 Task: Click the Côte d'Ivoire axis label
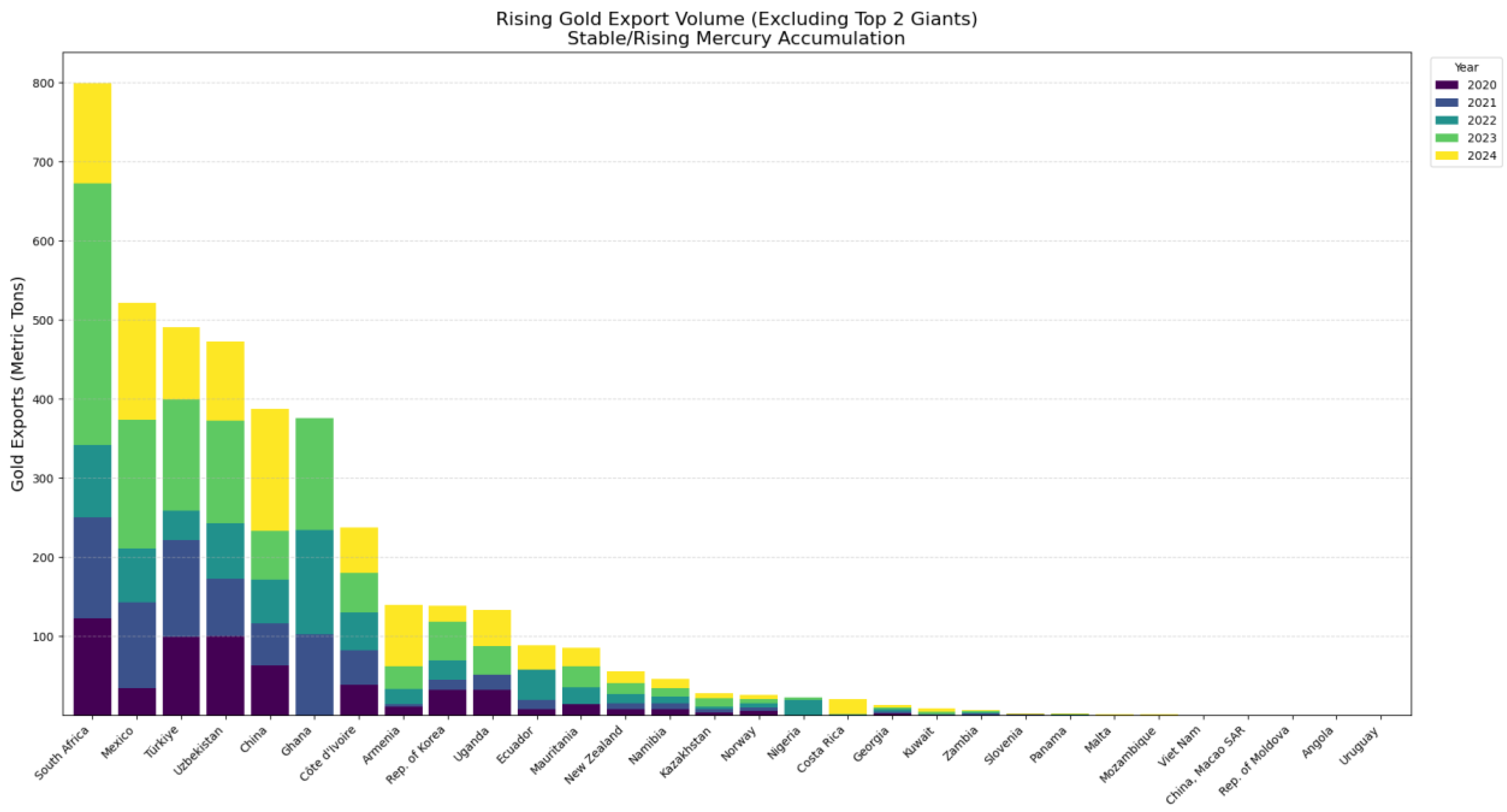329,753
